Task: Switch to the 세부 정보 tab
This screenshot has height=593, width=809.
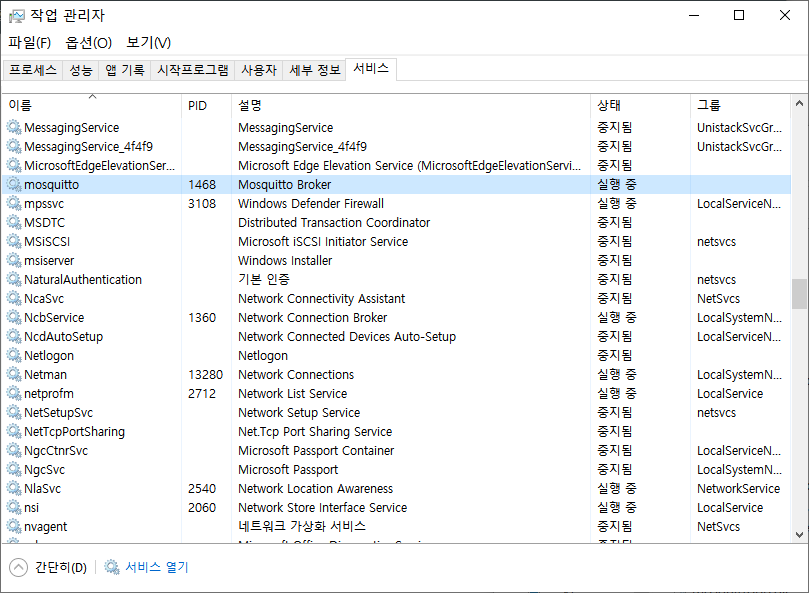Action: [x=315, y=70]
